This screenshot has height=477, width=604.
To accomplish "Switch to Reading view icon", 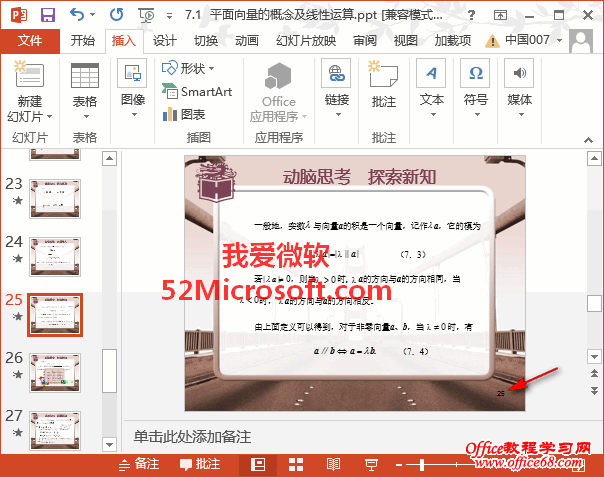I will (333, 464).
